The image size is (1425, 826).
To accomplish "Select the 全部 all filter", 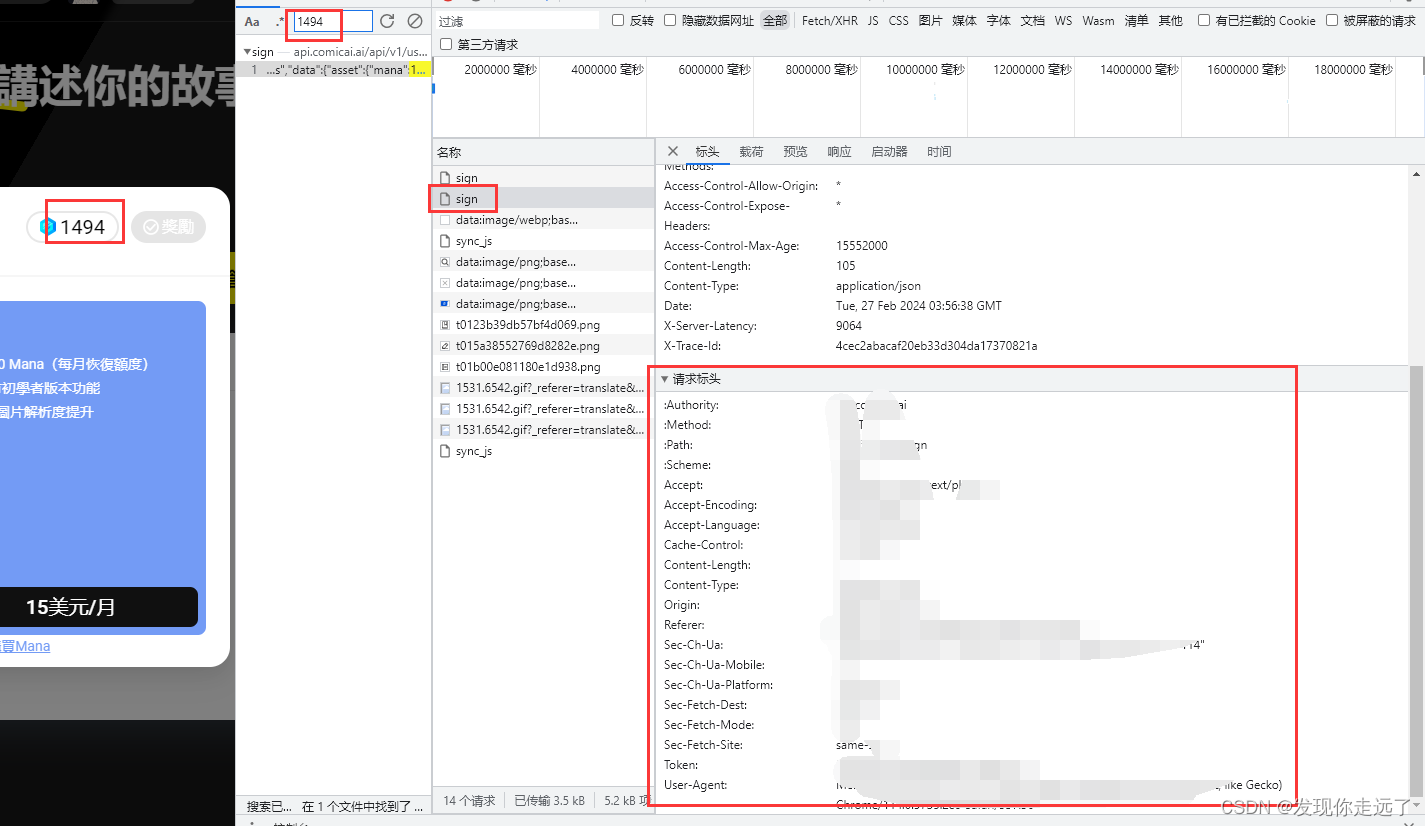I will pyautogui.click(x=775, y=20).
